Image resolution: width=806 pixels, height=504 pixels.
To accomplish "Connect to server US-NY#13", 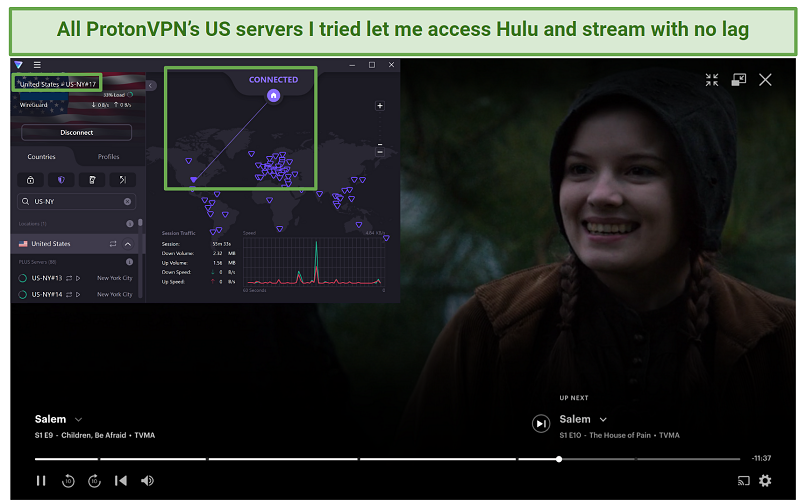I will (x=47, y=278).
